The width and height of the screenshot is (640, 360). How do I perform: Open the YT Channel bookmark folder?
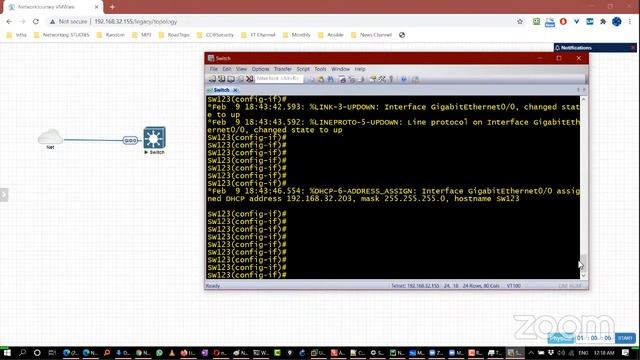point(259,35)
